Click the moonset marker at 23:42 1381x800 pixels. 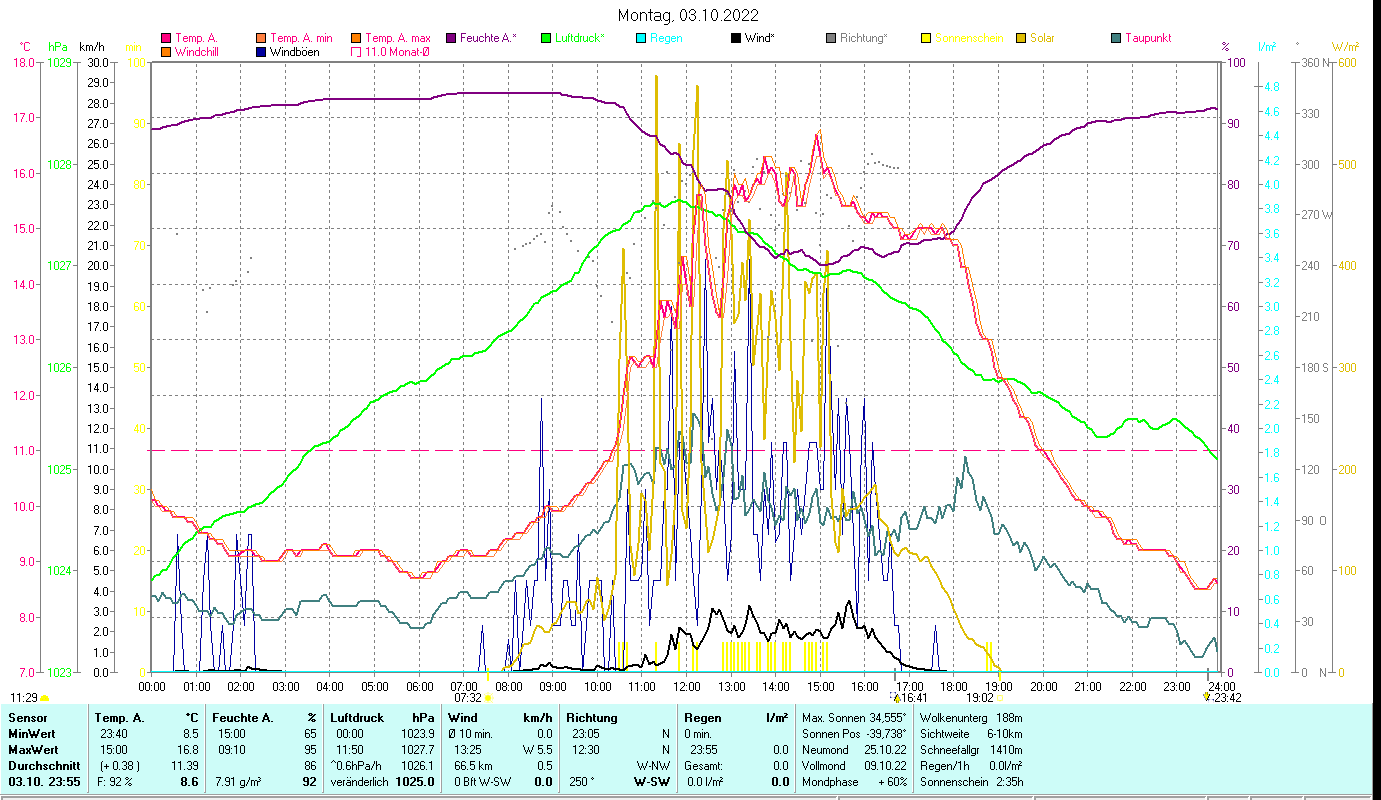(1206, 698)
